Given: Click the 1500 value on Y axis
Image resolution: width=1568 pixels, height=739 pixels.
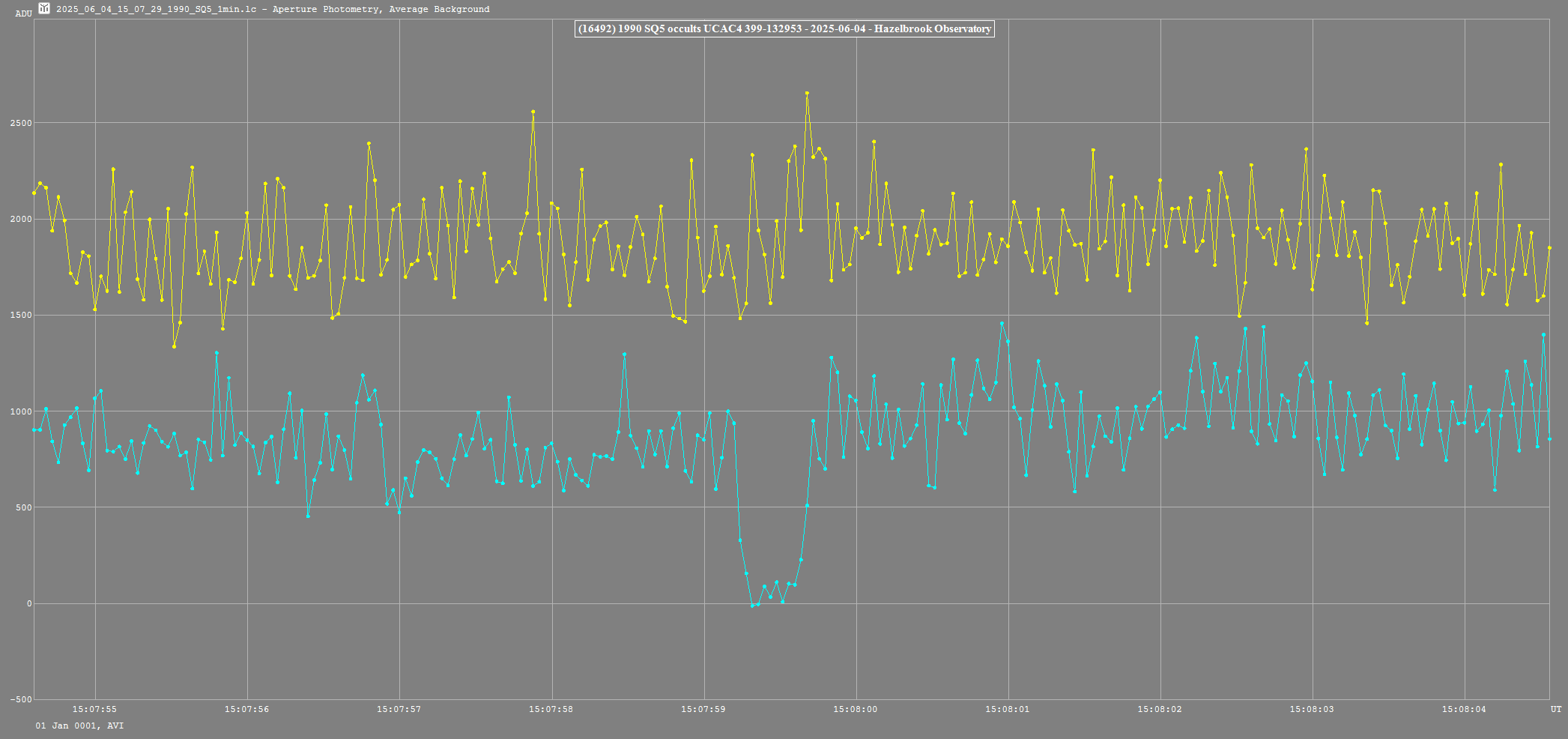Looking at the screenshot, I should point(20,316).
